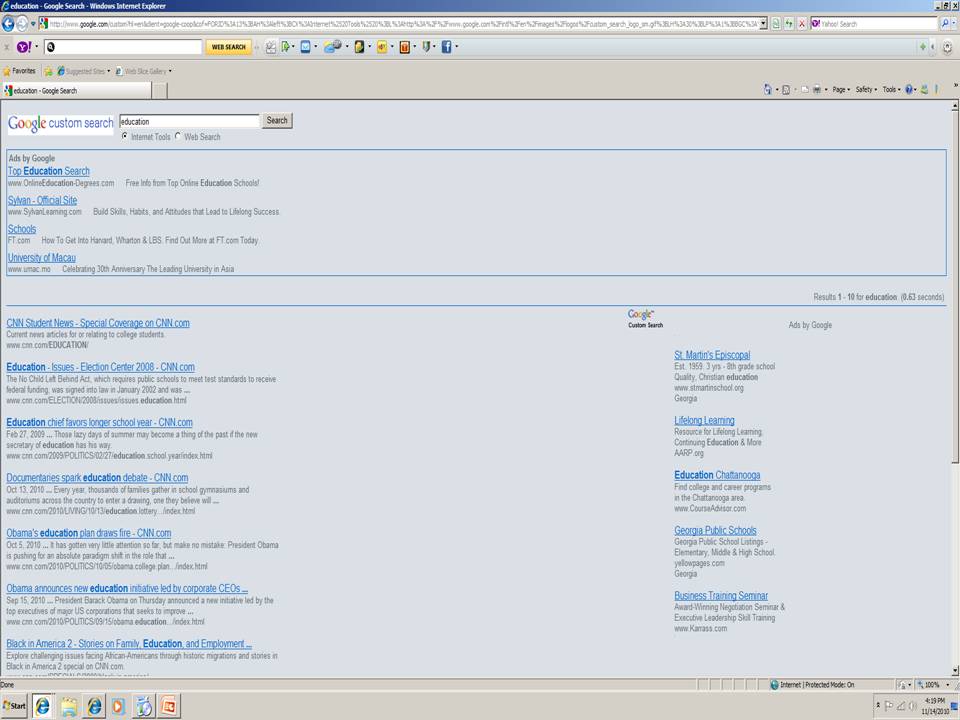Click the green plus icon on Yahoo toolbar
The width and height of the screenshot is (960, 720).
[923, 47]
